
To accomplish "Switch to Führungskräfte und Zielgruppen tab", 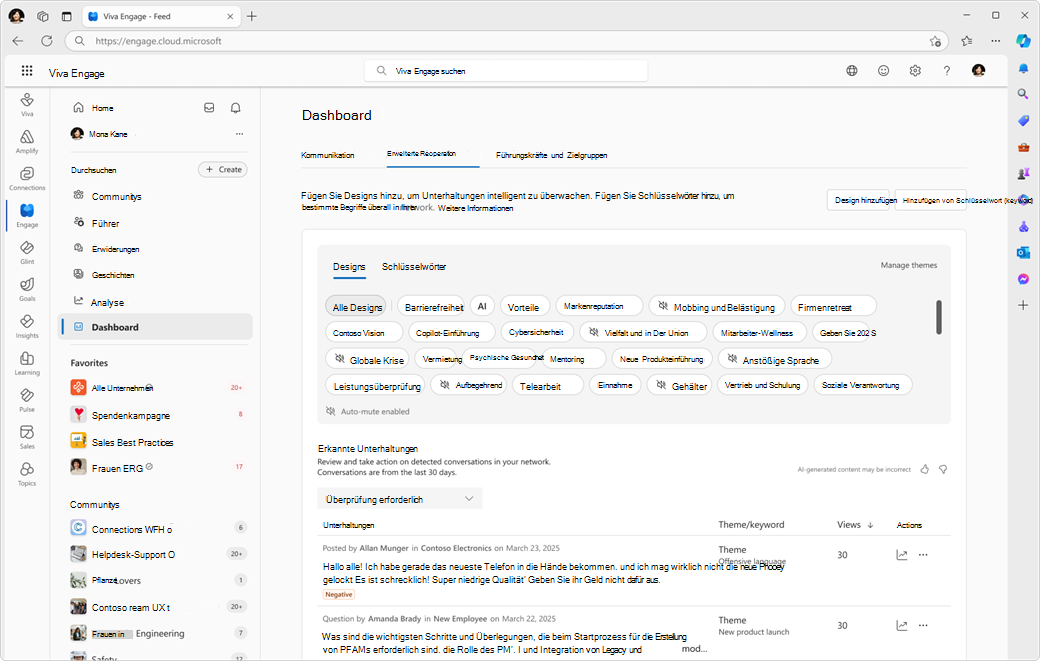I will 551,155.
